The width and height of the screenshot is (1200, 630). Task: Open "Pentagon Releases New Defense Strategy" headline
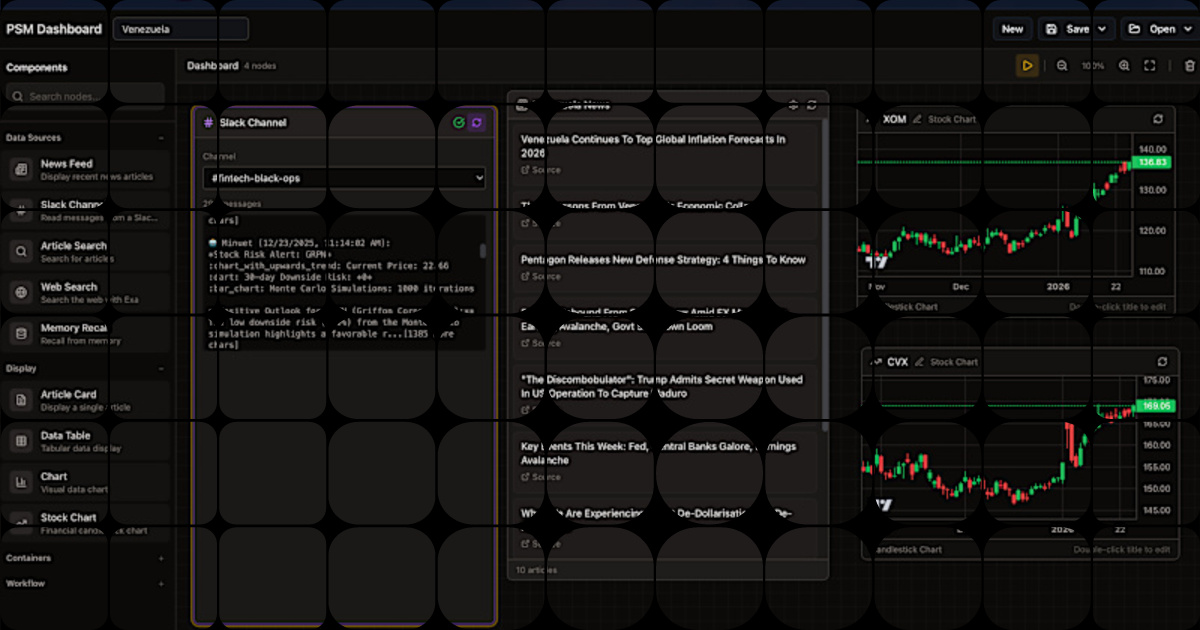coord(663,260)
